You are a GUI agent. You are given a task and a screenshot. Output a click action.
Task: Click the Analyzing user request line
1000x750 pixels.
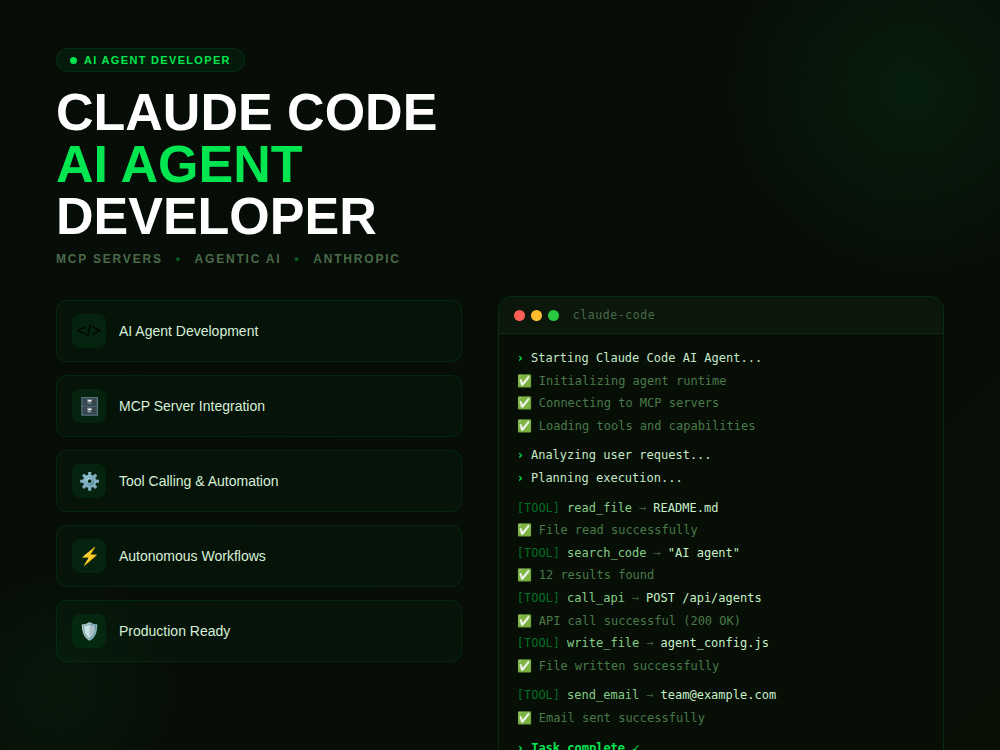click(x=614, y=455)
